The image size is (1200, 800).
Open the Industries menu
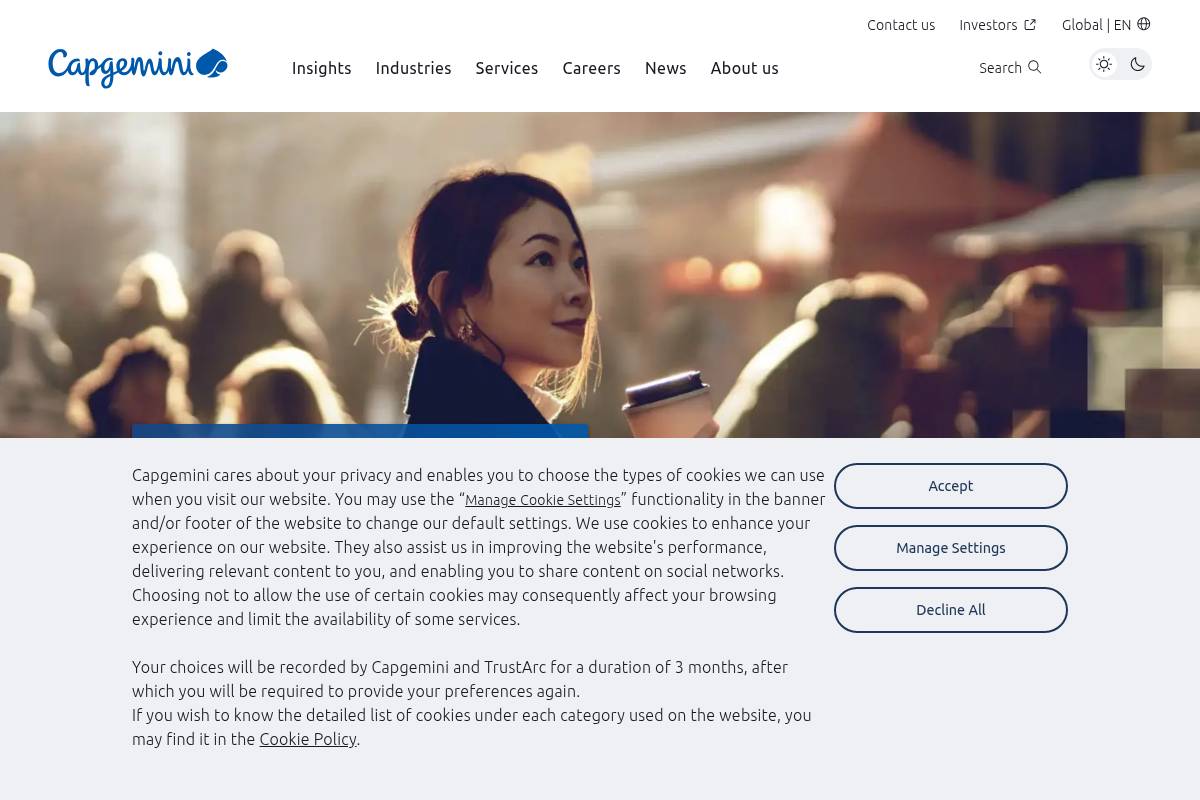[413, 68]
